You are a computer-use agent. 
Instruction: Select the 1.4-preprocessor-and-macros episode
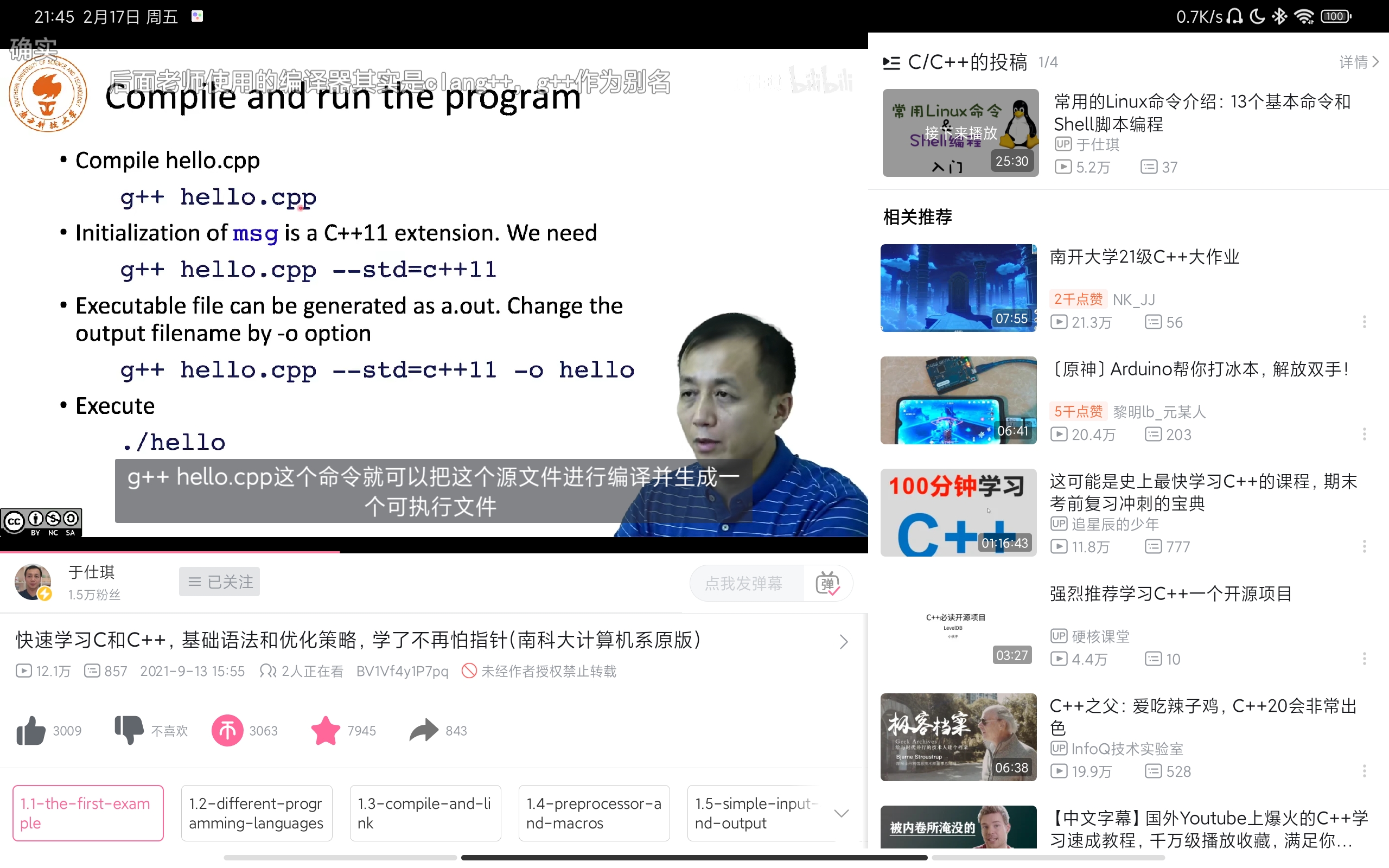594,813
